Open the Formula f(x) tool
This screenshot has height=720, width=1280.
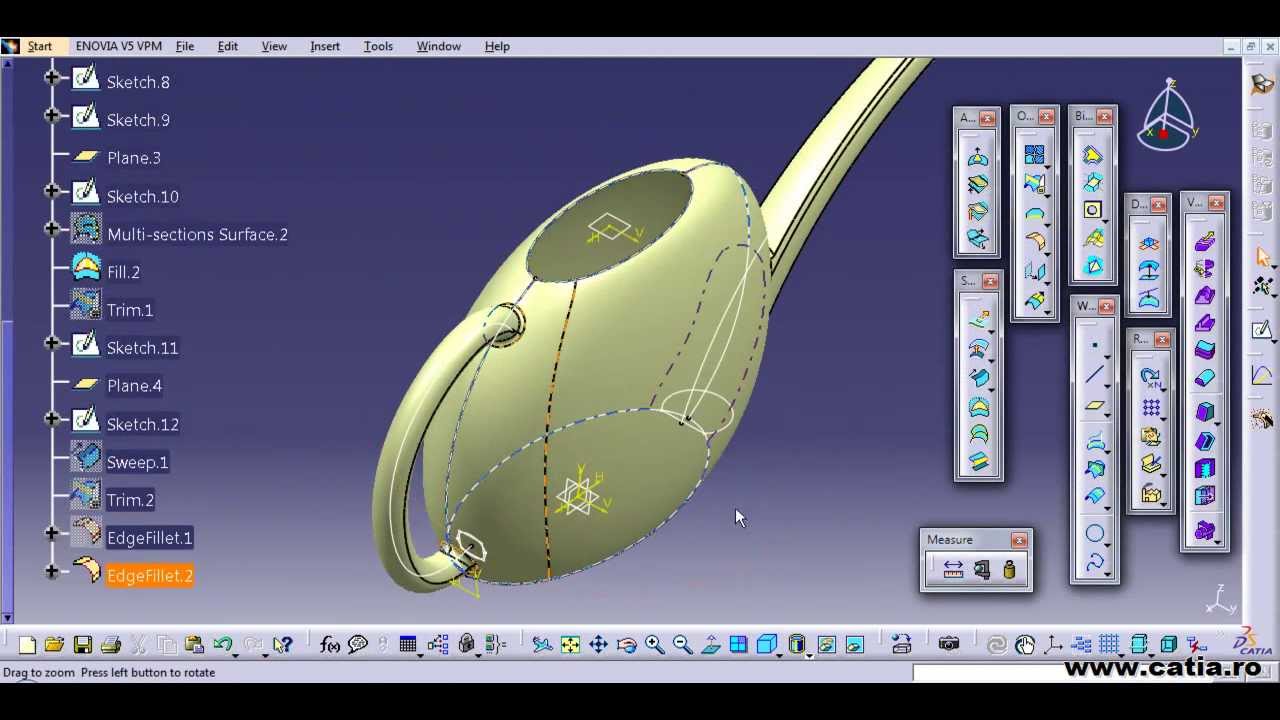click(330, 645)
